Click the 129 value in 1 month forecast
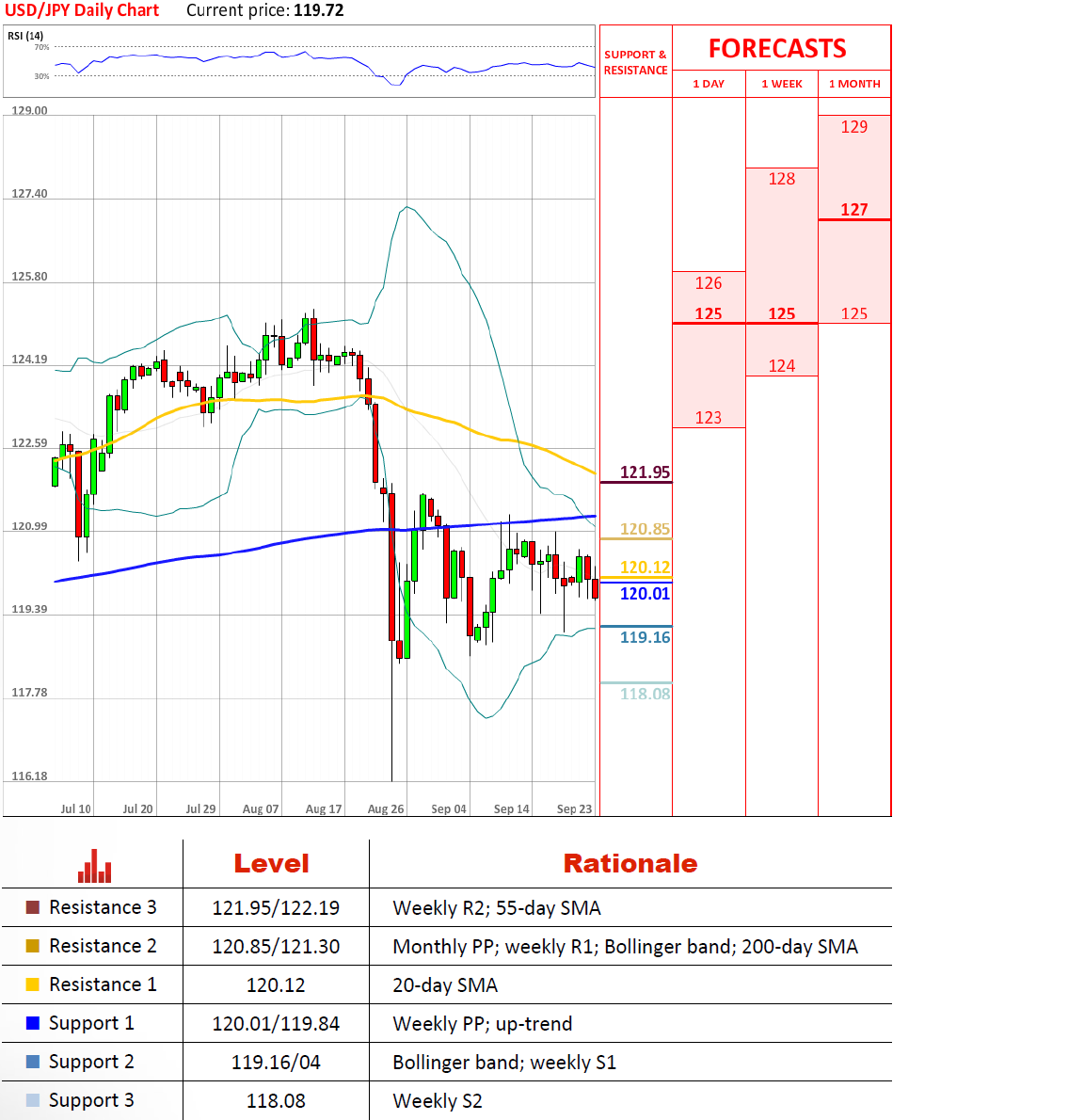Screen dimensions: 1084x1120 [854, 127]
